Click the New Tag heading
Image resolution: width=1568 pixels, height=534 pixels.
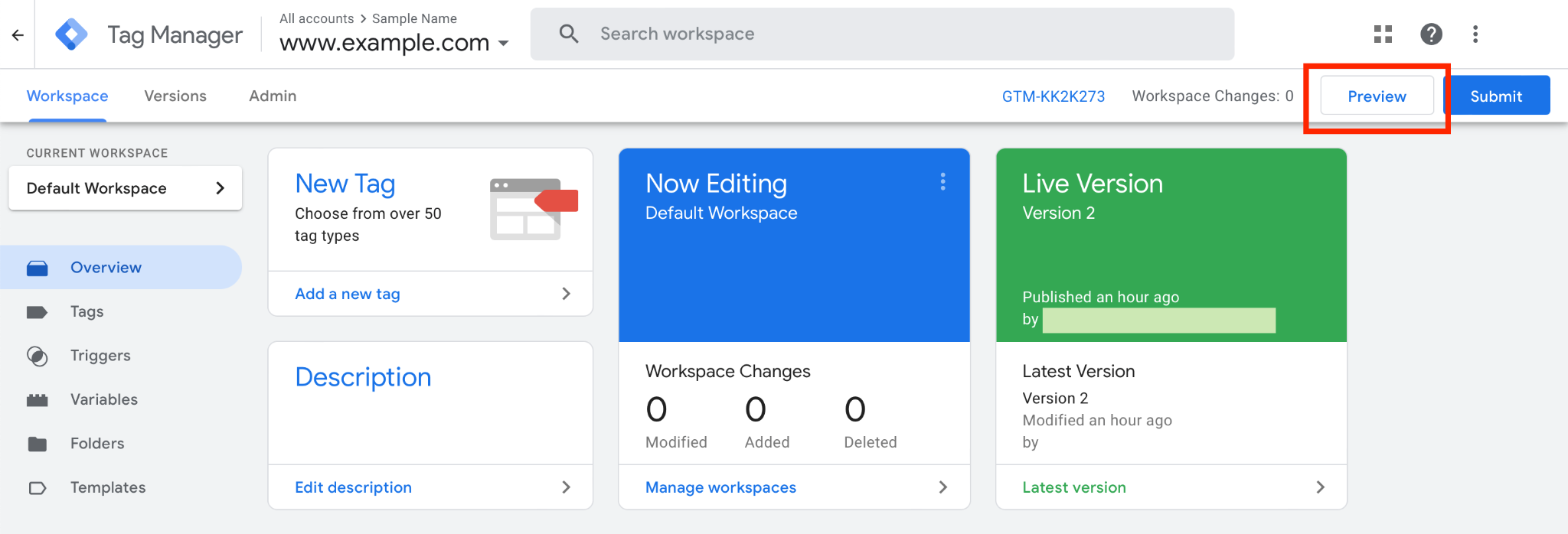coord(345,184)
